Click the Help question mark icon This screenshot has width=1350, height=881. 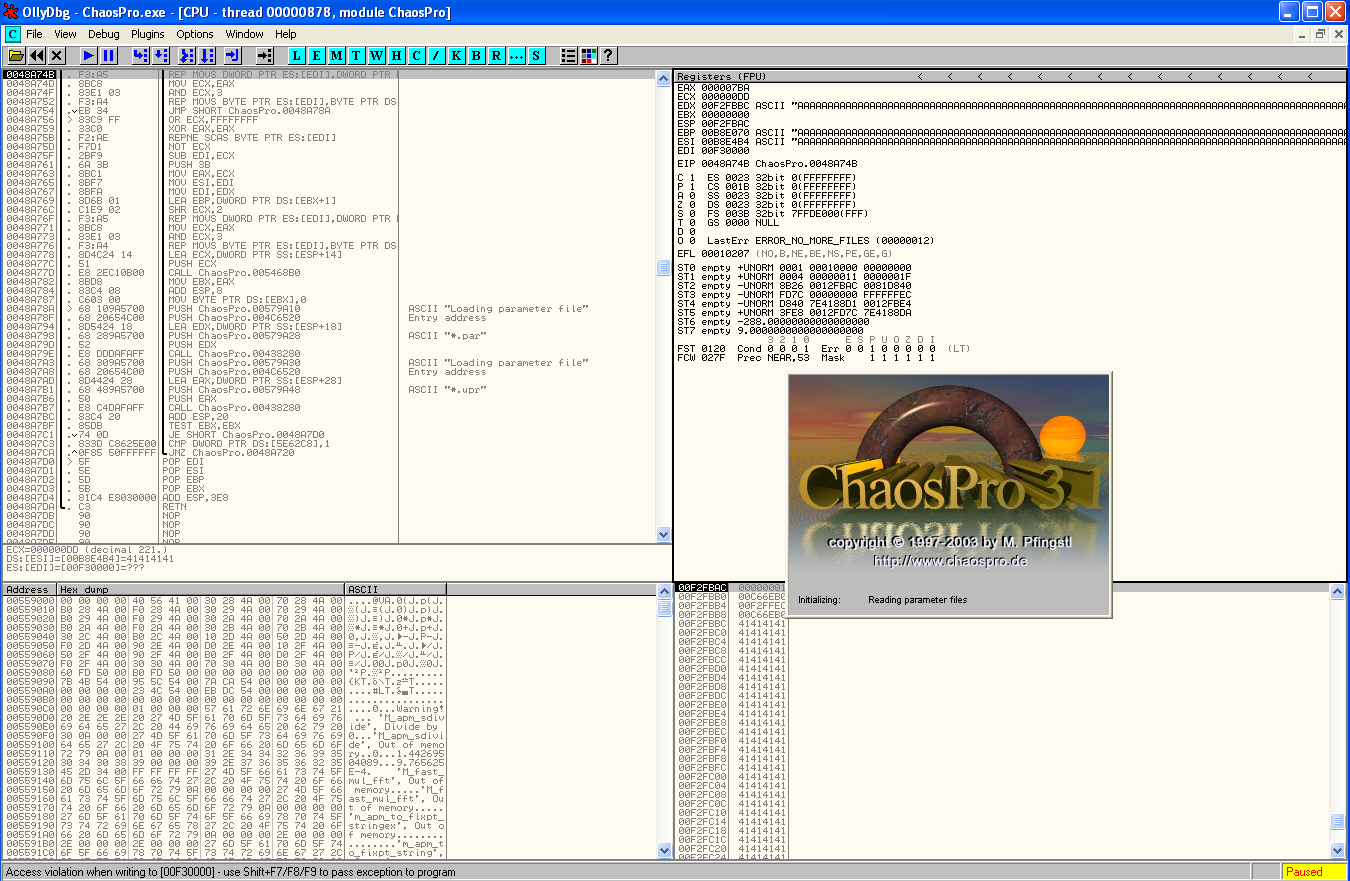click(x=607, y=56)
